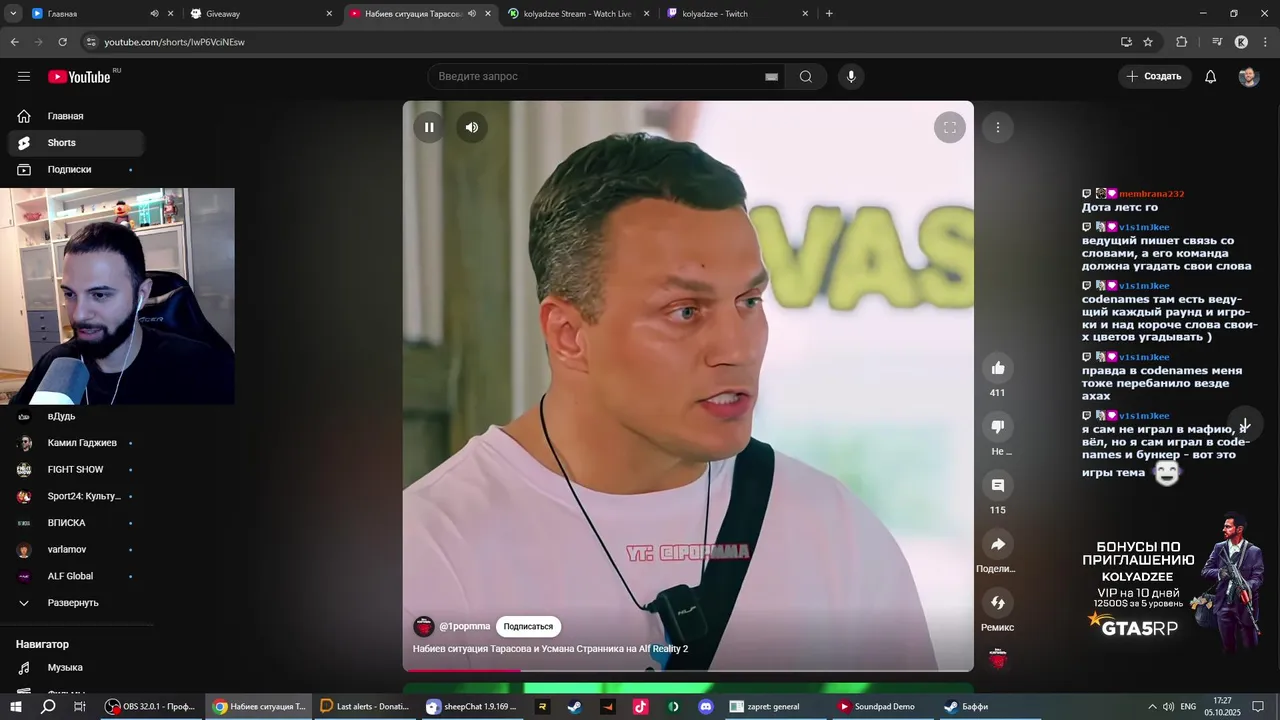Viewport: 1280px width, 720px height.
Task: Open OBS 32.0.1 from the taskbar
Action: 152,706
